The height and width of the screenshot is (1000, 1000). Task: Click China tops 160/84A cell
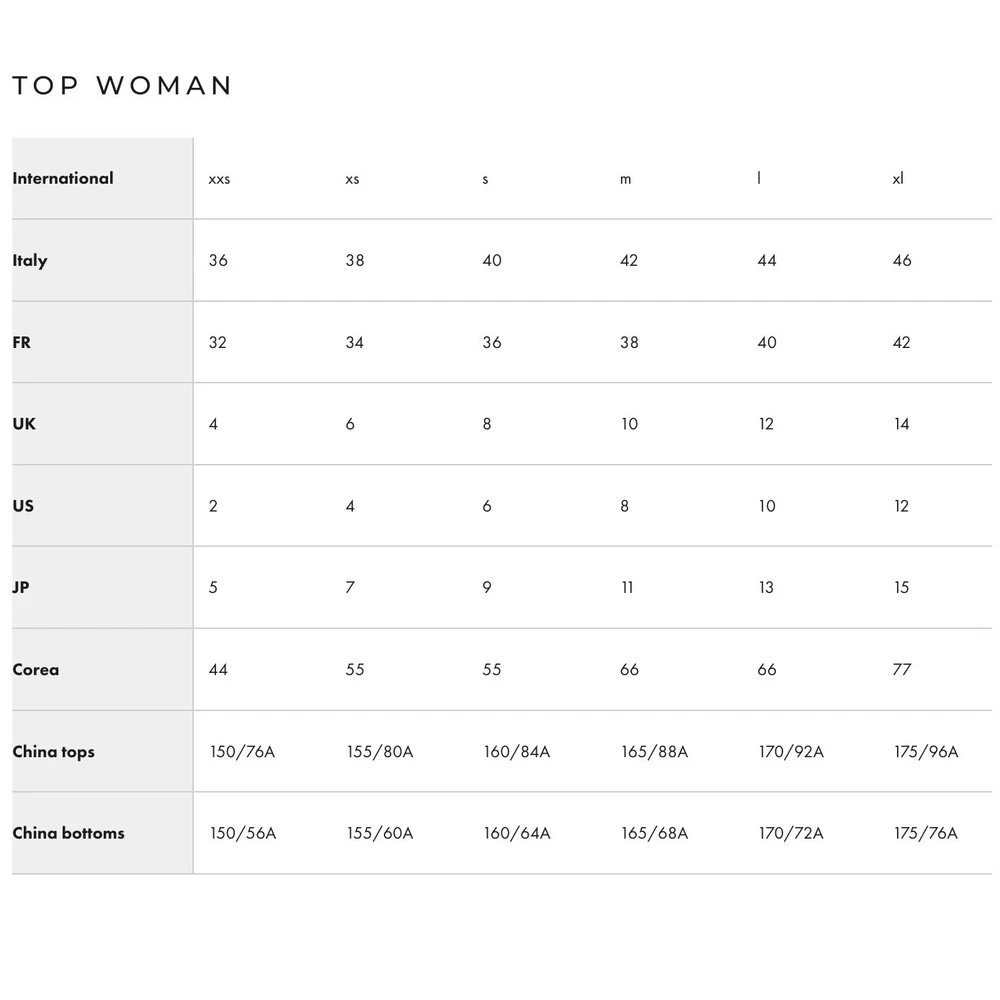tap(517, 752)
